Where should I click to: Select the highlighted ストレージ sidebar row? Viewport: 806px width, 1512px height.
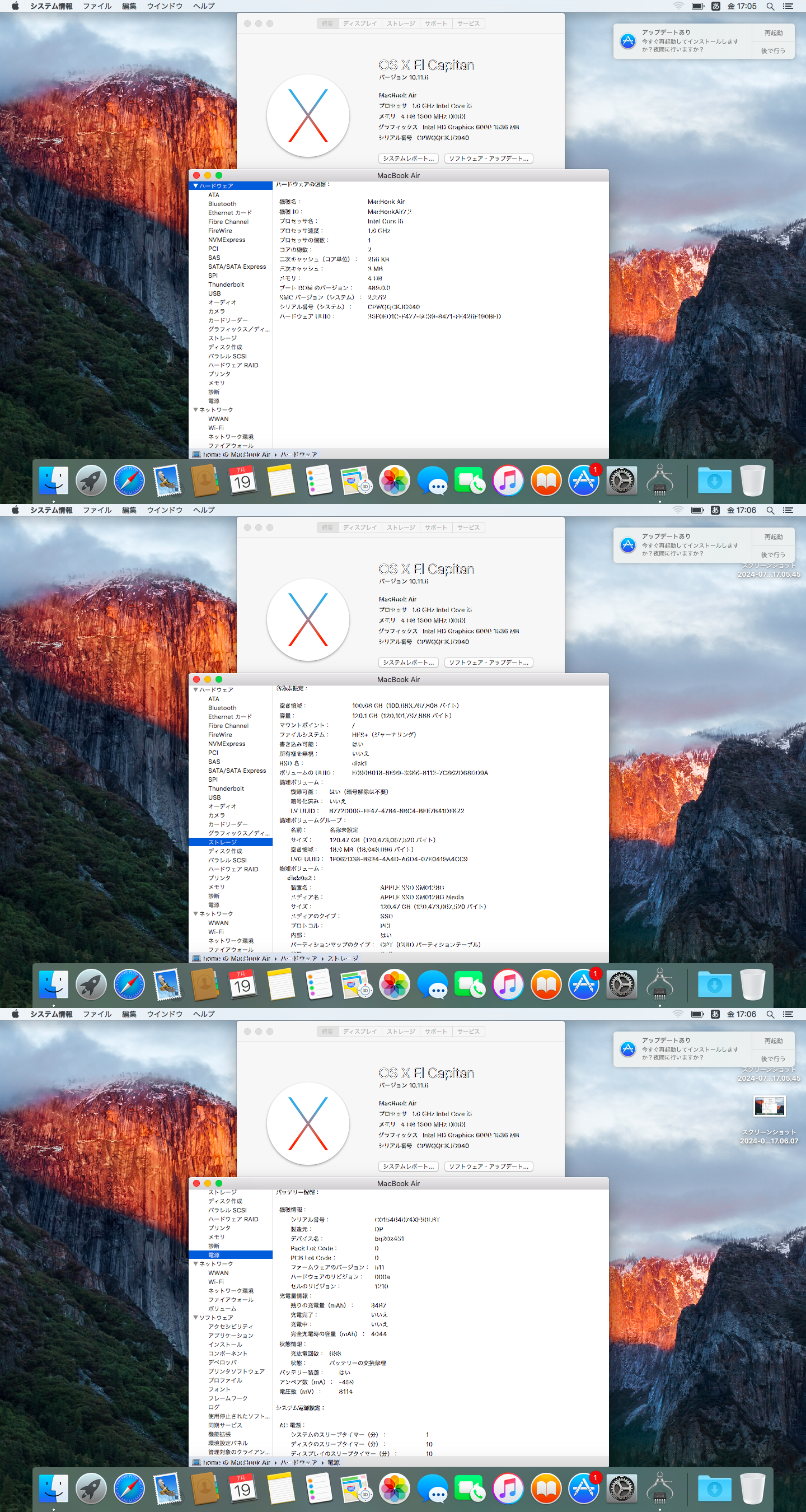point(231,842)
